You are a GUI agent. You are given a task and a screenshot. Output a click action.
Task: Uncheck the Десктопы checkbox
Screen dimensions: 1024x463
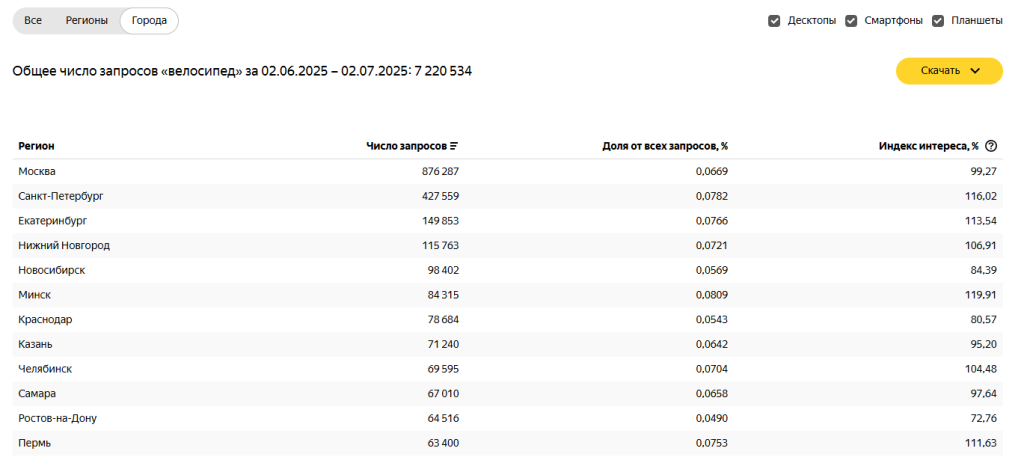[x=774, y=21]
